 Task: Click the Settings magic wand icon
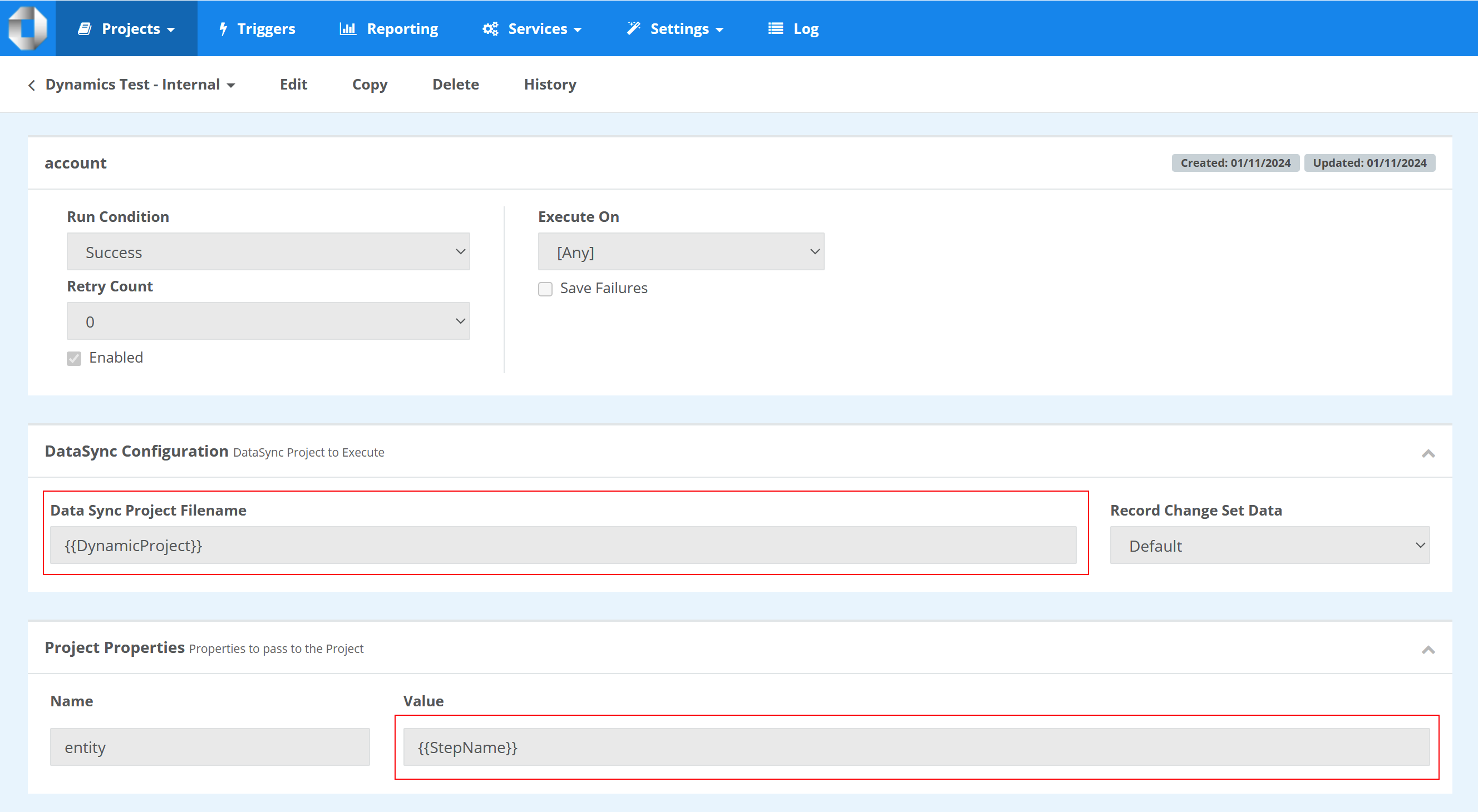[x=633, y=28]
